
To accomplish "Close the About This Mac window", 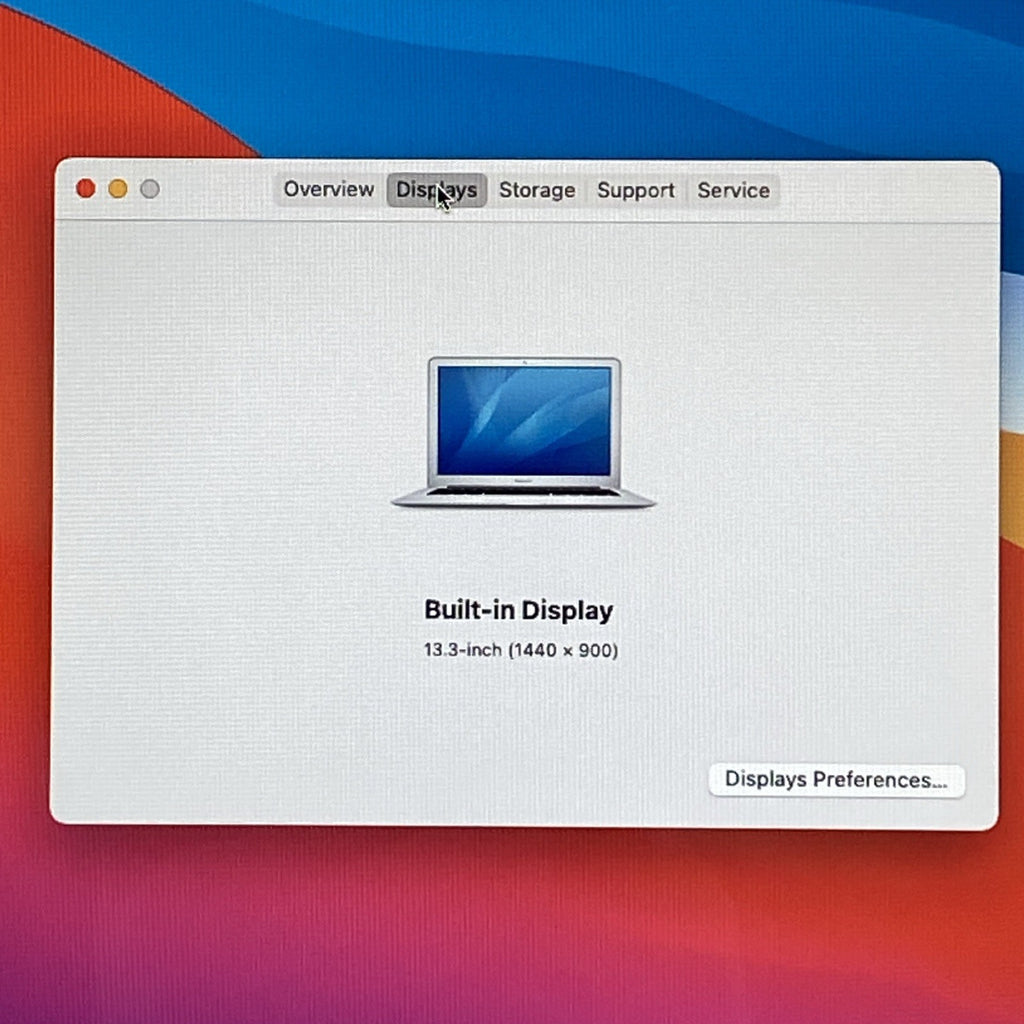I will (x=86, y=188).
